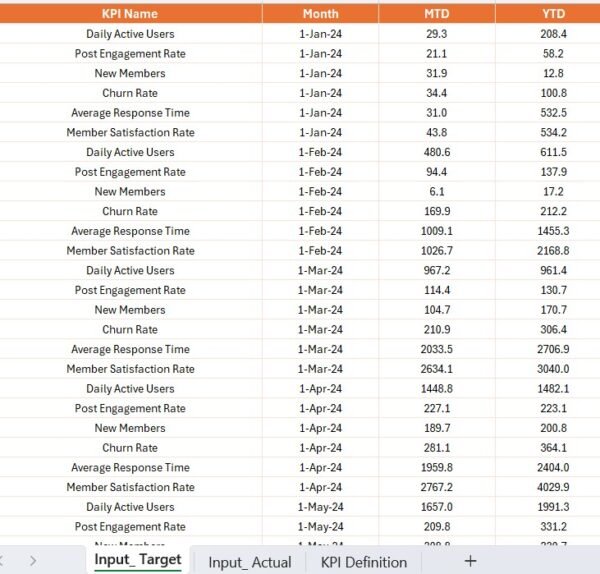Click MTD value 94.4

[437, 172]
